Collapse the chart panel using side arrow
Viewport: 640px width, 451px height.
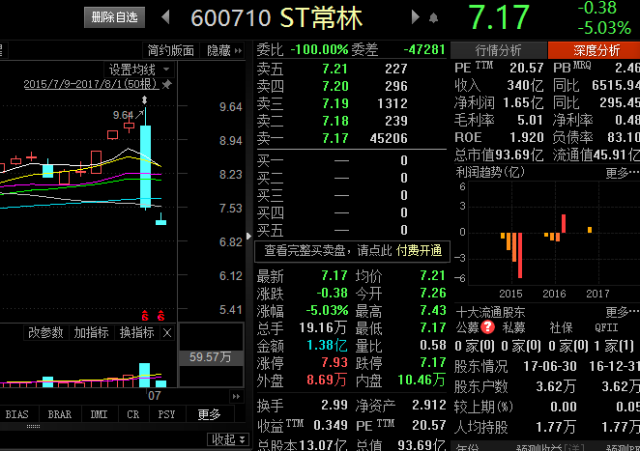point(249,236)
